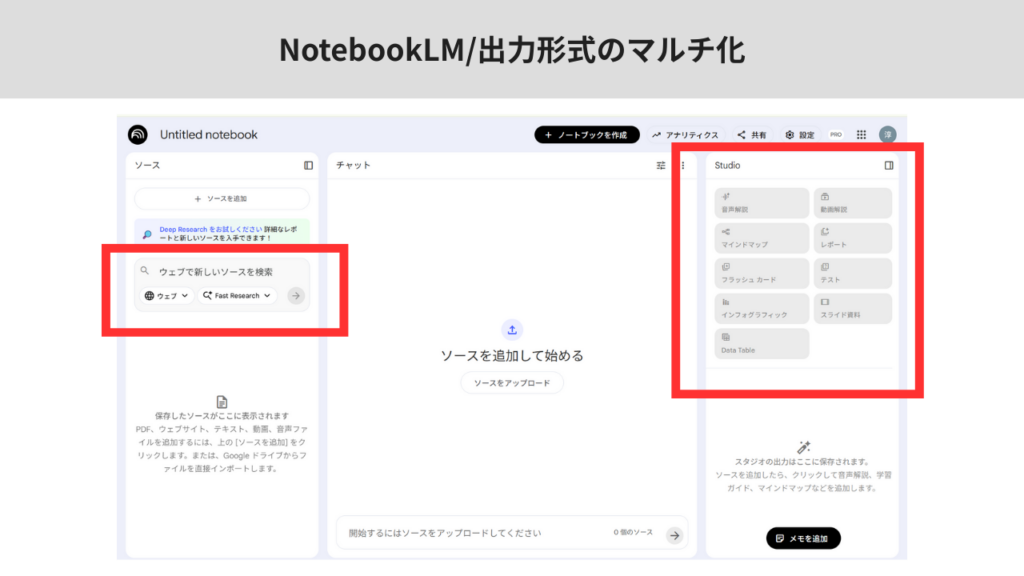The image size is (1024, 576).
Task: Select the スライド資料 Studio tile
Action: [x=852, y=308]
